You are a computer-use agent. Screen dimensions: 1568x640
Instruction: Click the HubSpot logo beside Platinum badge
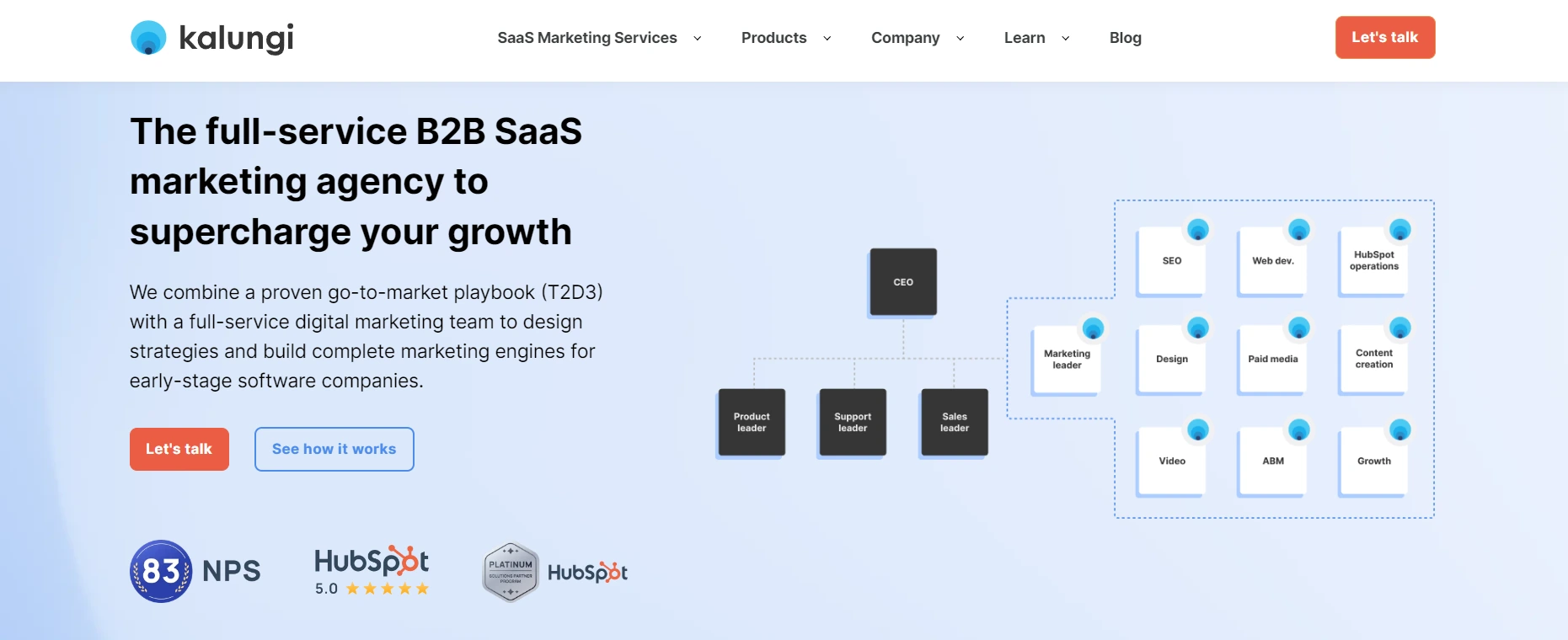point(587,573)
